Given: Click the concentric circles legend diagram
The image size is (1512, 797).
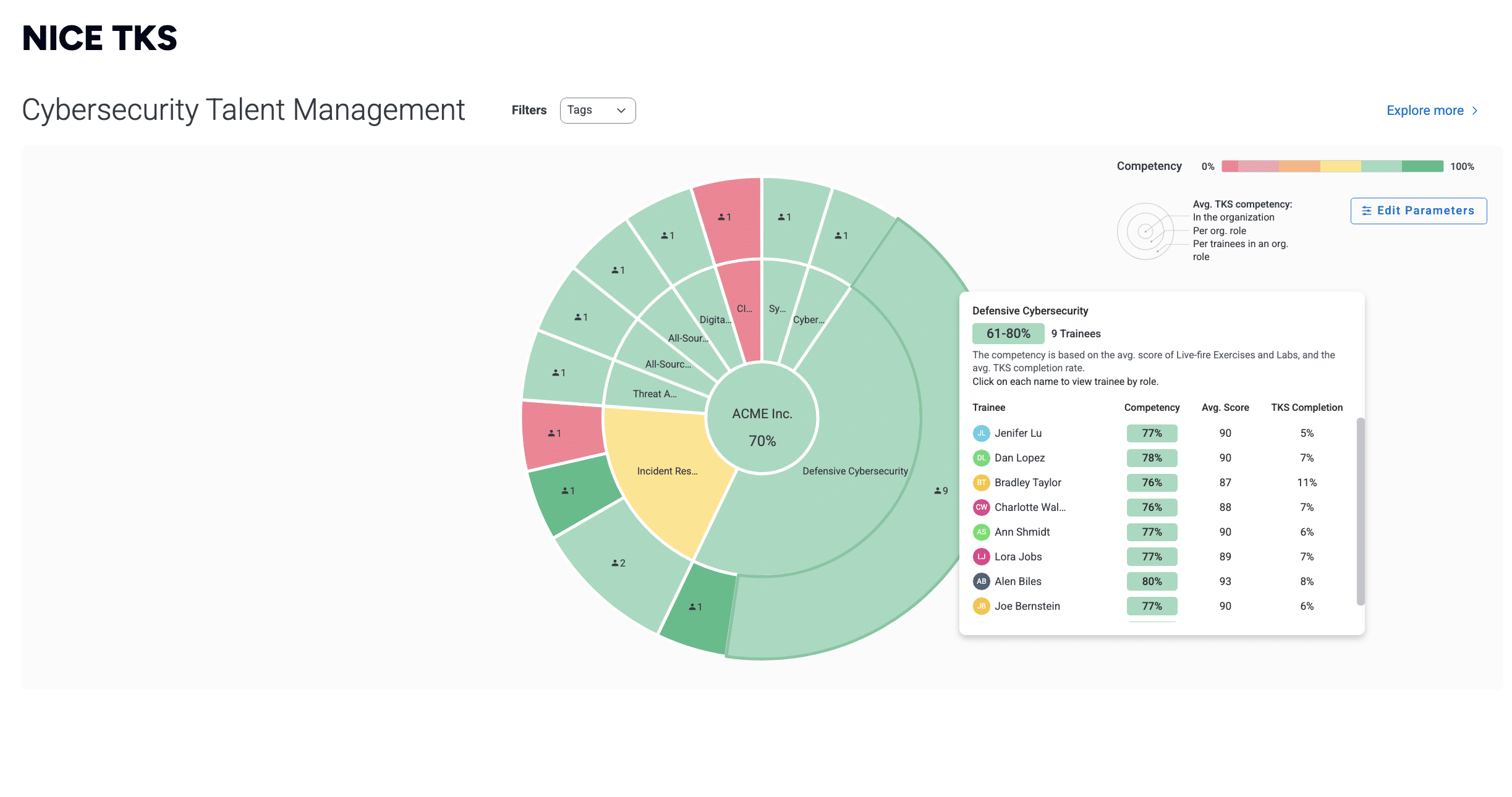Looking at the screenshot, I should point(1145,232).
